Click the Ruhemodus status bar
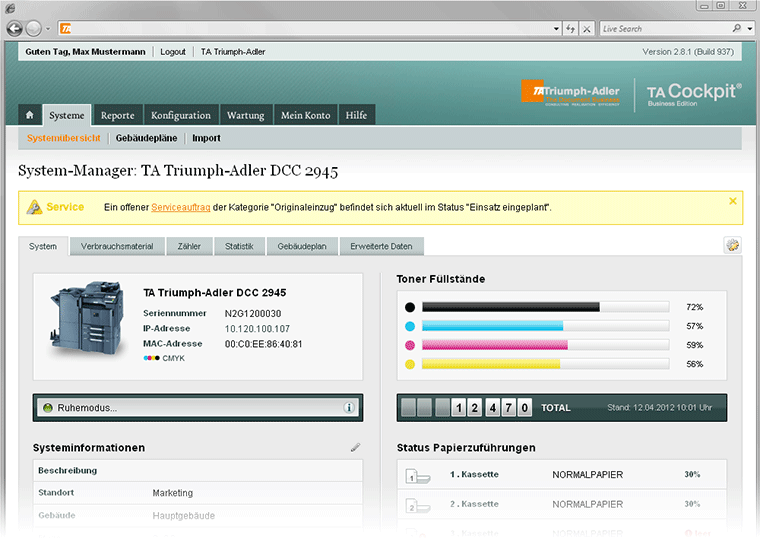The height and width of the screenshot is (555, 760). [198, 408]
